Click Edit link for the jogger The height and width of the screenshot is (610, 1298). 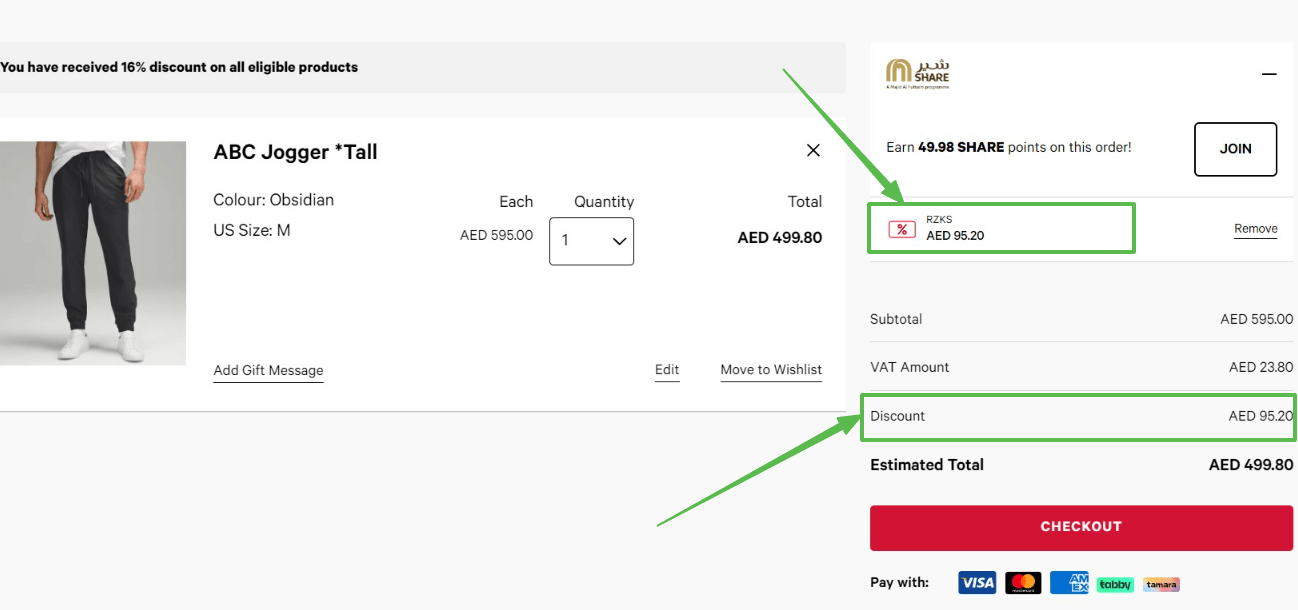667,369
